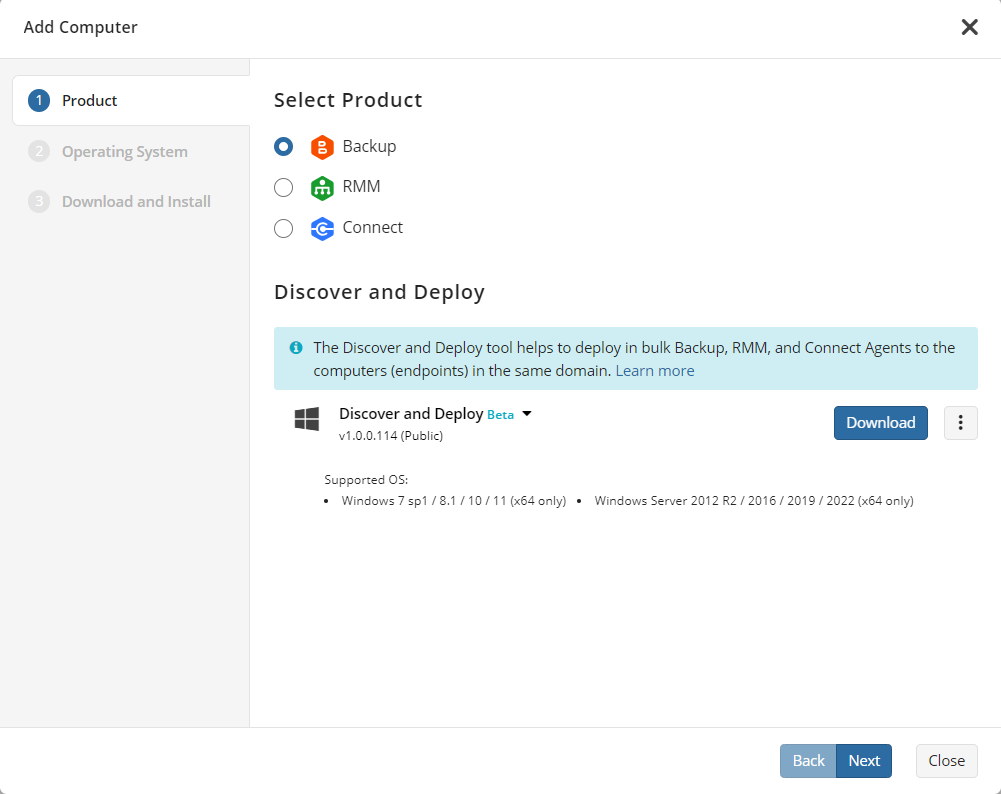Click the Discover and Deploy section heading
Viewport: 1001px width, 794px height.
point(379,292)
